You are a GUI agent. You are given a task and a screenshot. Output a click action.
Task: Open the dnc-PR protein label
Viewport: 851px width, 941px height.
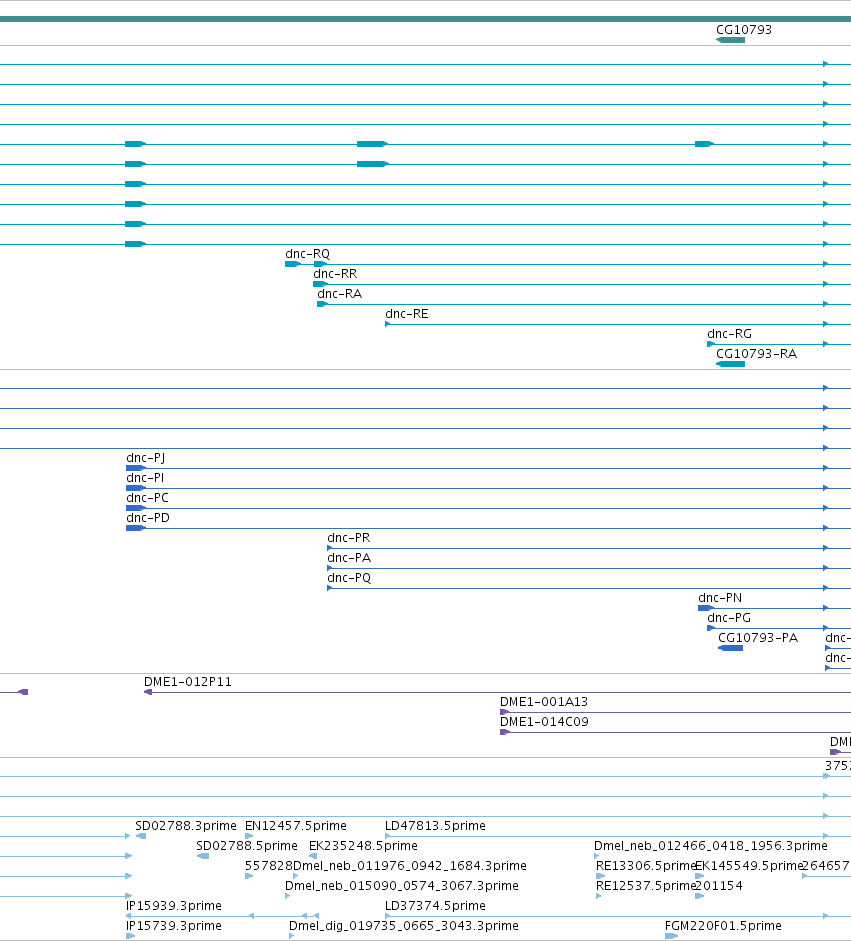click(348, 538)
